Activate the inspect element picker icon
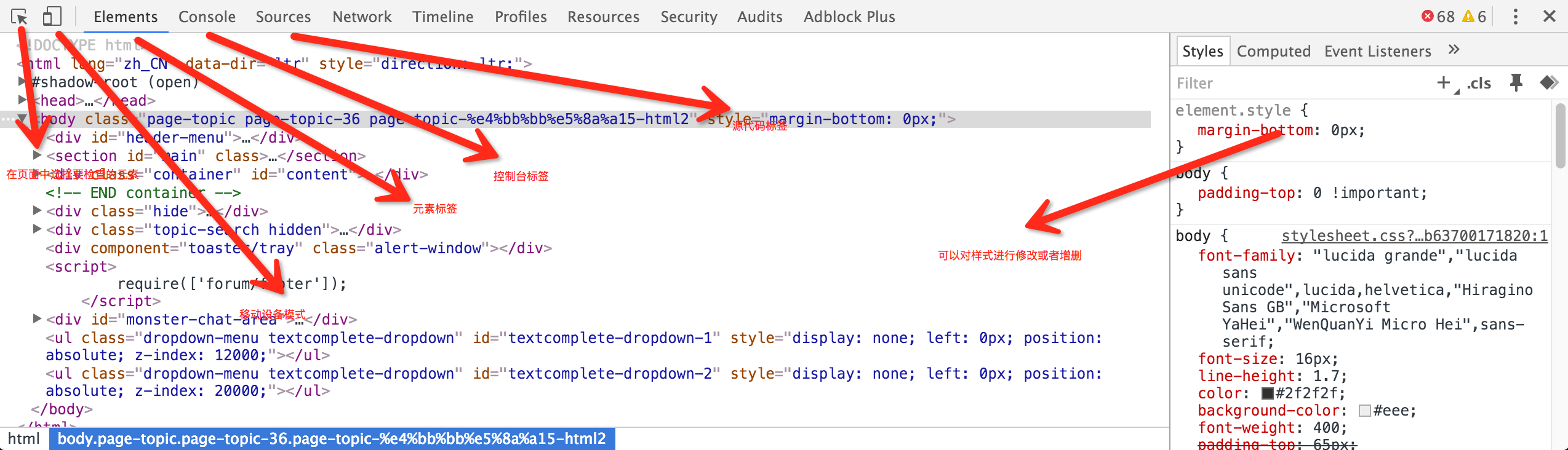The width and height of the screenshot is (1568, 450). coord(19,17)
